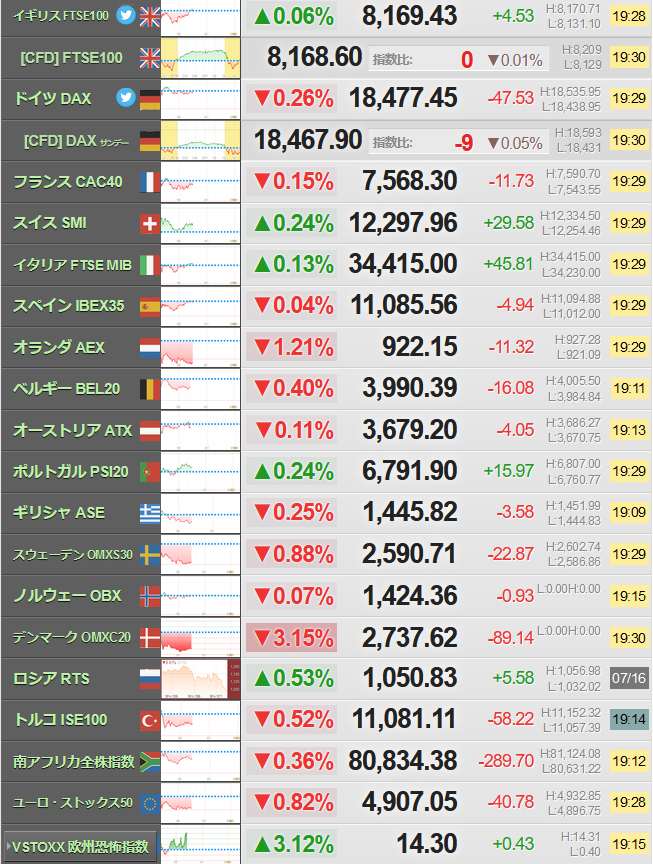
Task: Click the UK flag next to [CFD] FTSE100
Action: (150, 58)
